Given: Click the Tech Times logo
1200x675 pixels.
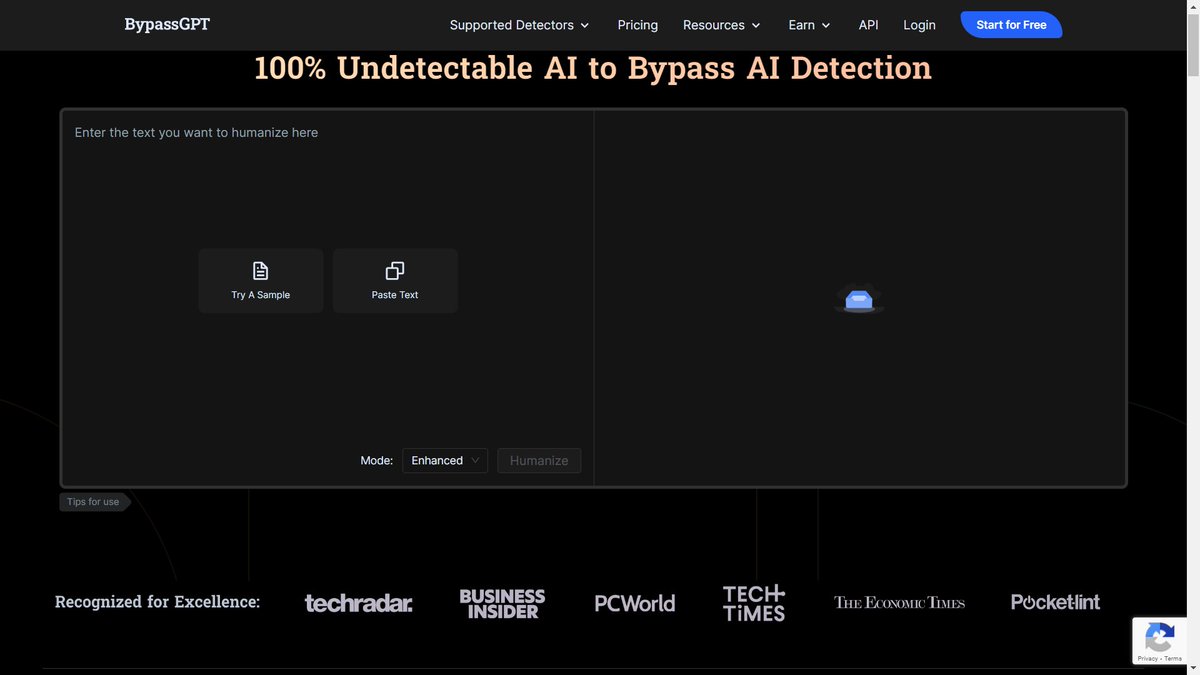Looking at the screenshot, I should coord(754,603).
